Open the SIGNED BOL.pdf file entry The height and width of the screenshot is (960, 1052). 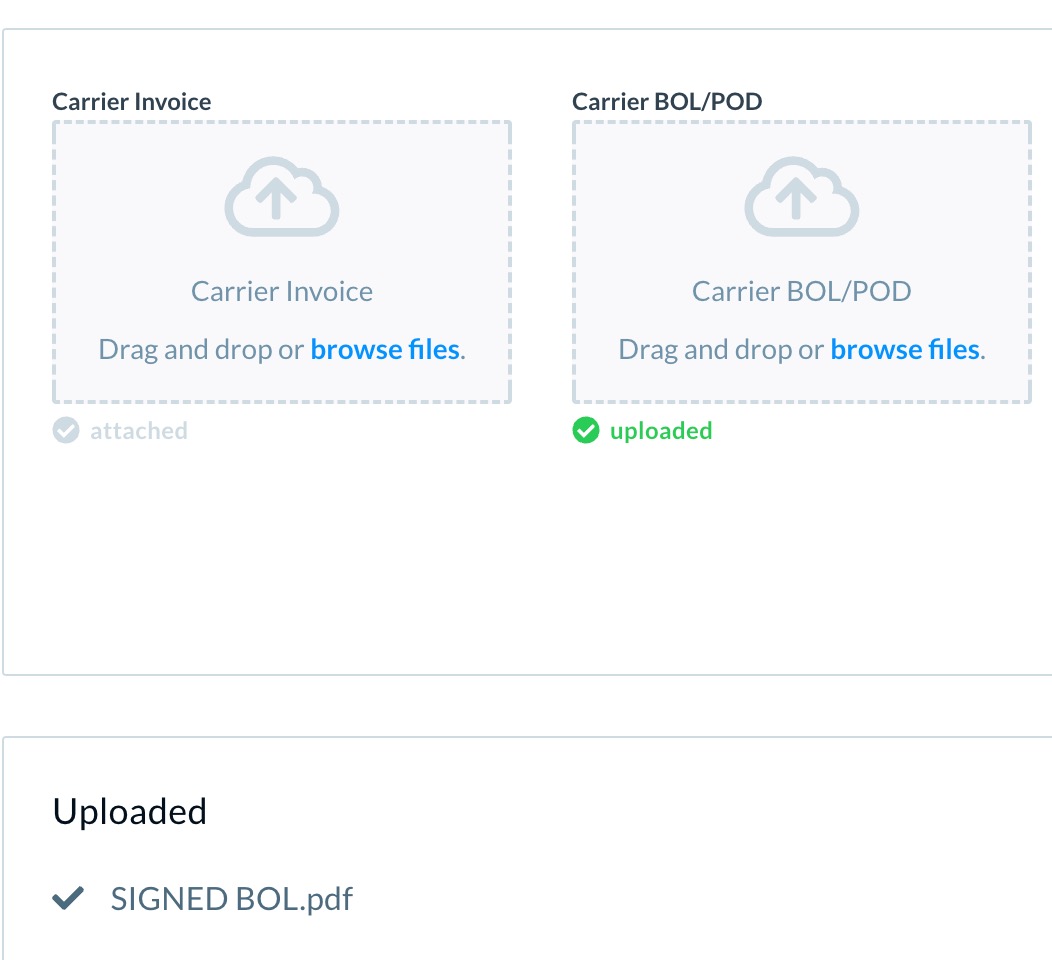click(231, 899)
